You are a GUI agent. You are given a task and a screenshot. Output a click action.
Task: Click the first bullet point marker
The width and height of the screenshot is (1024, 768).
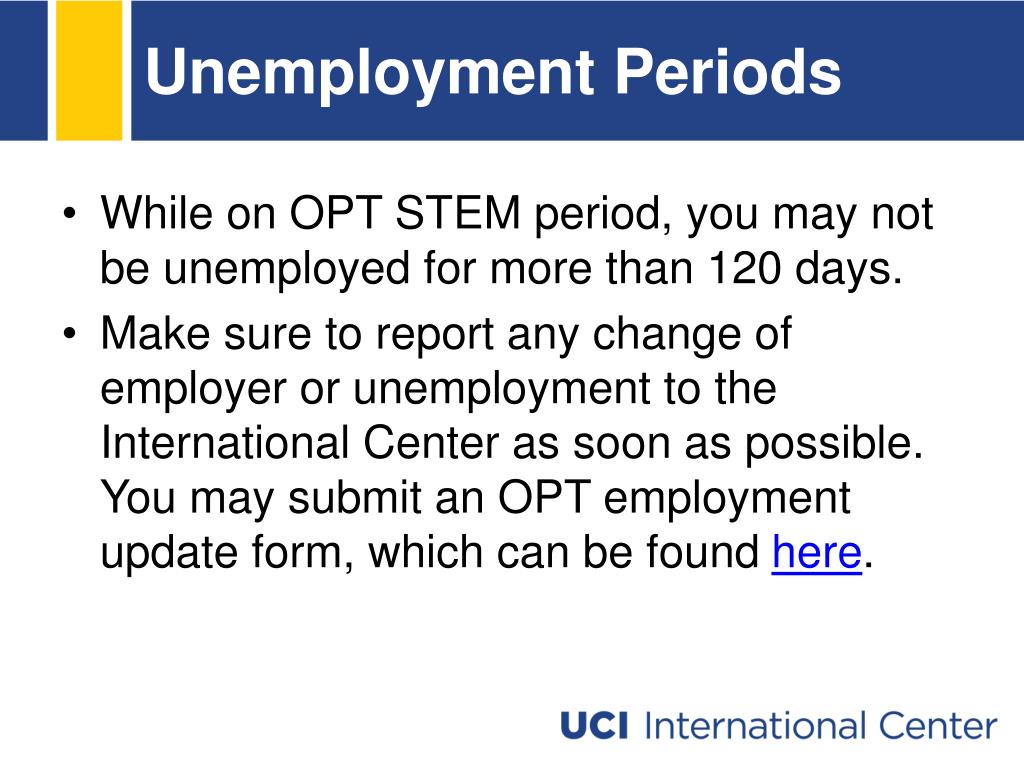70,214
